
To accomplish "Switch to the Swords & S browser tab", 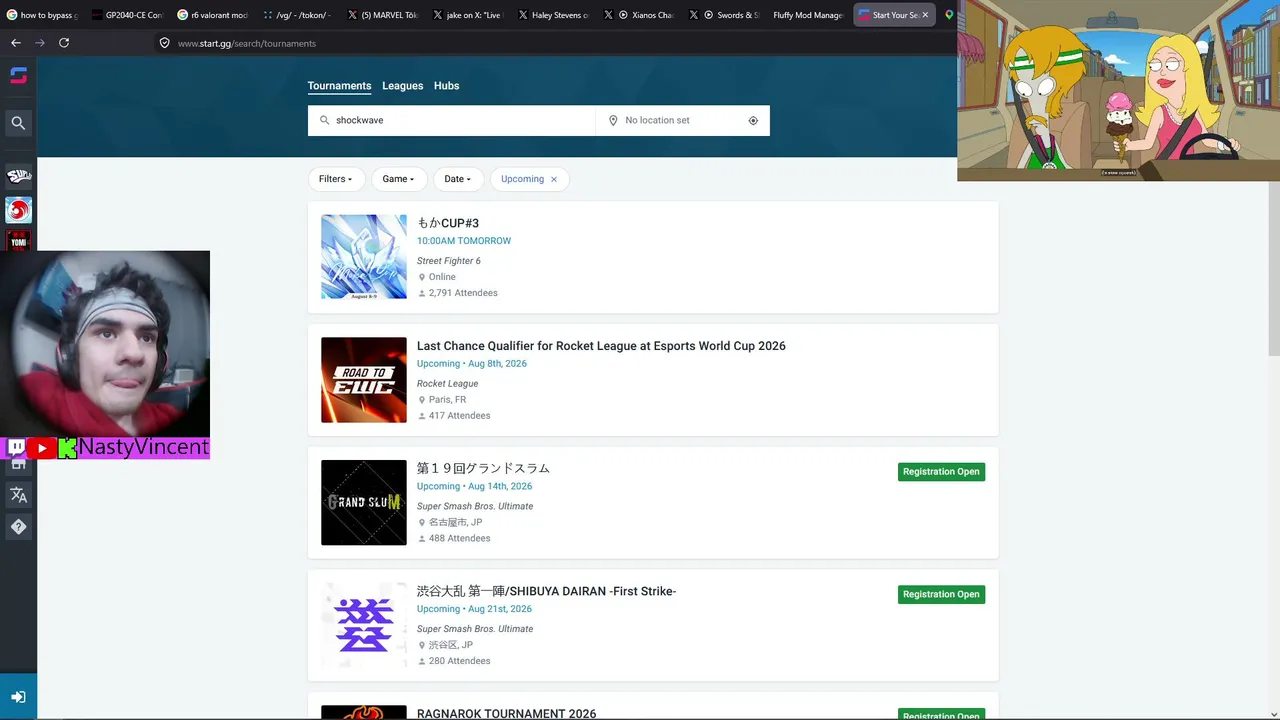I will 723,15.
